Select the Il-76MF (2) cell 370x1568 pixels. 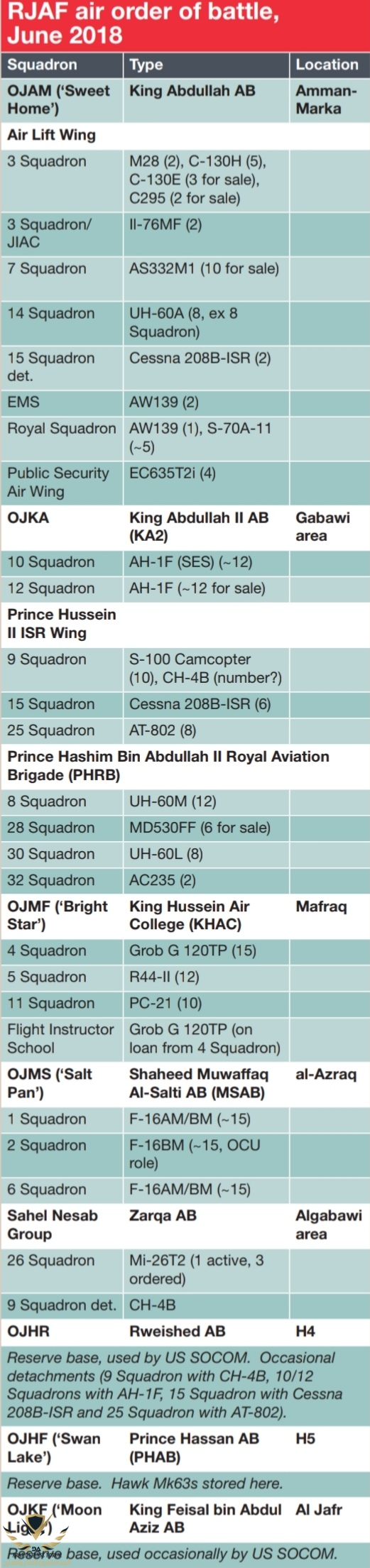[x=165, y=224]
